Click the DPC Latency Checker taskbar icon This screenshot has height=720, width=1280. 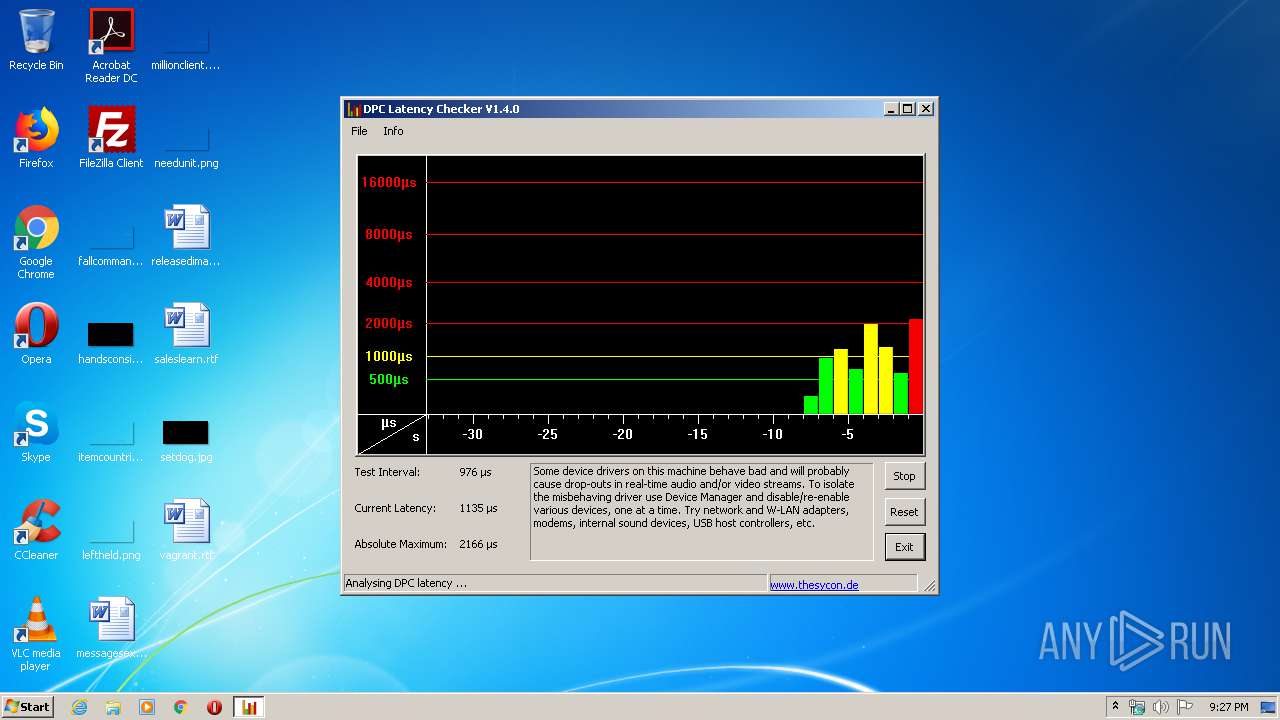248,707
